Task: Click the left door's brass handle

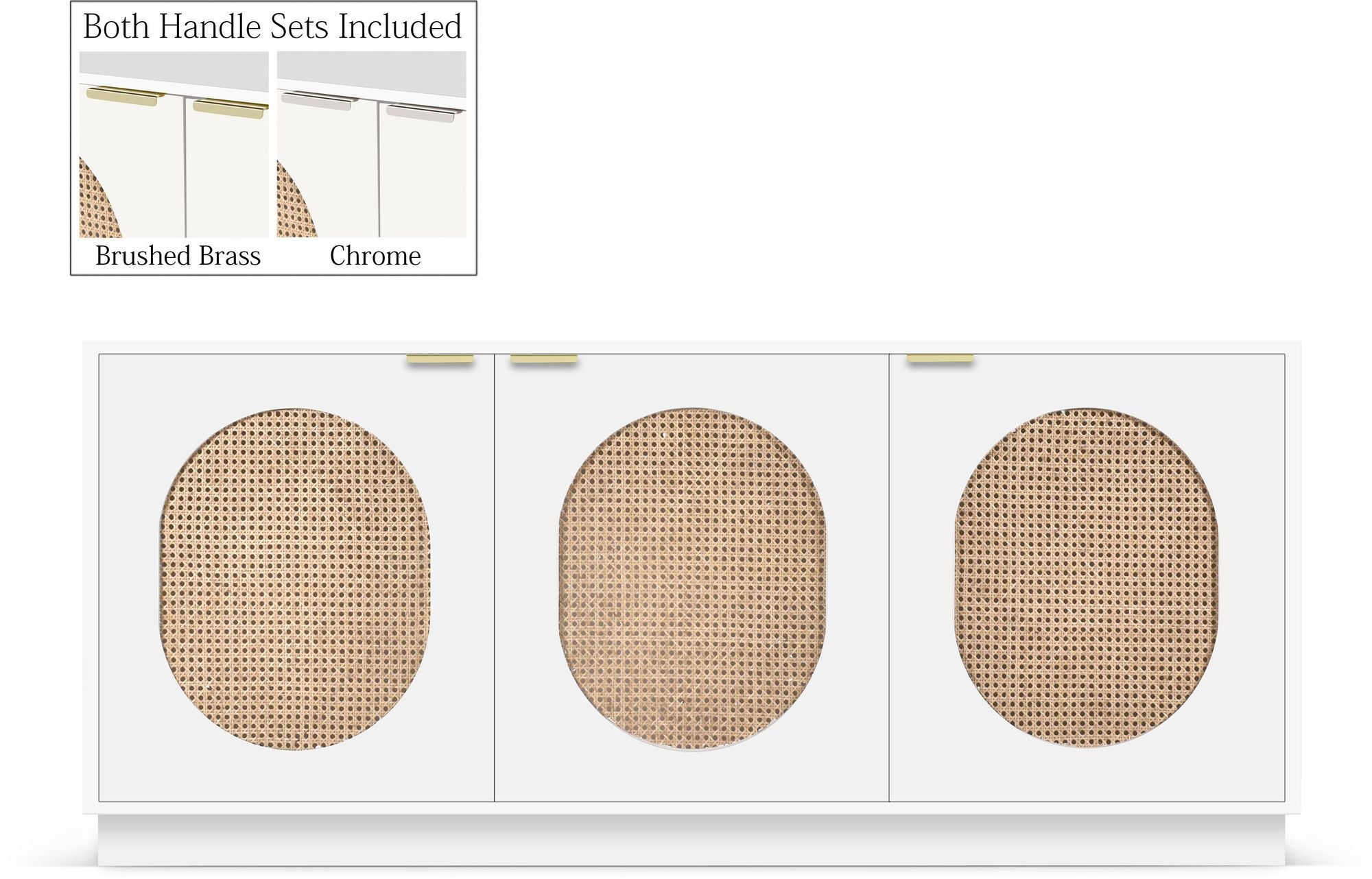Action: pos(440,359)
